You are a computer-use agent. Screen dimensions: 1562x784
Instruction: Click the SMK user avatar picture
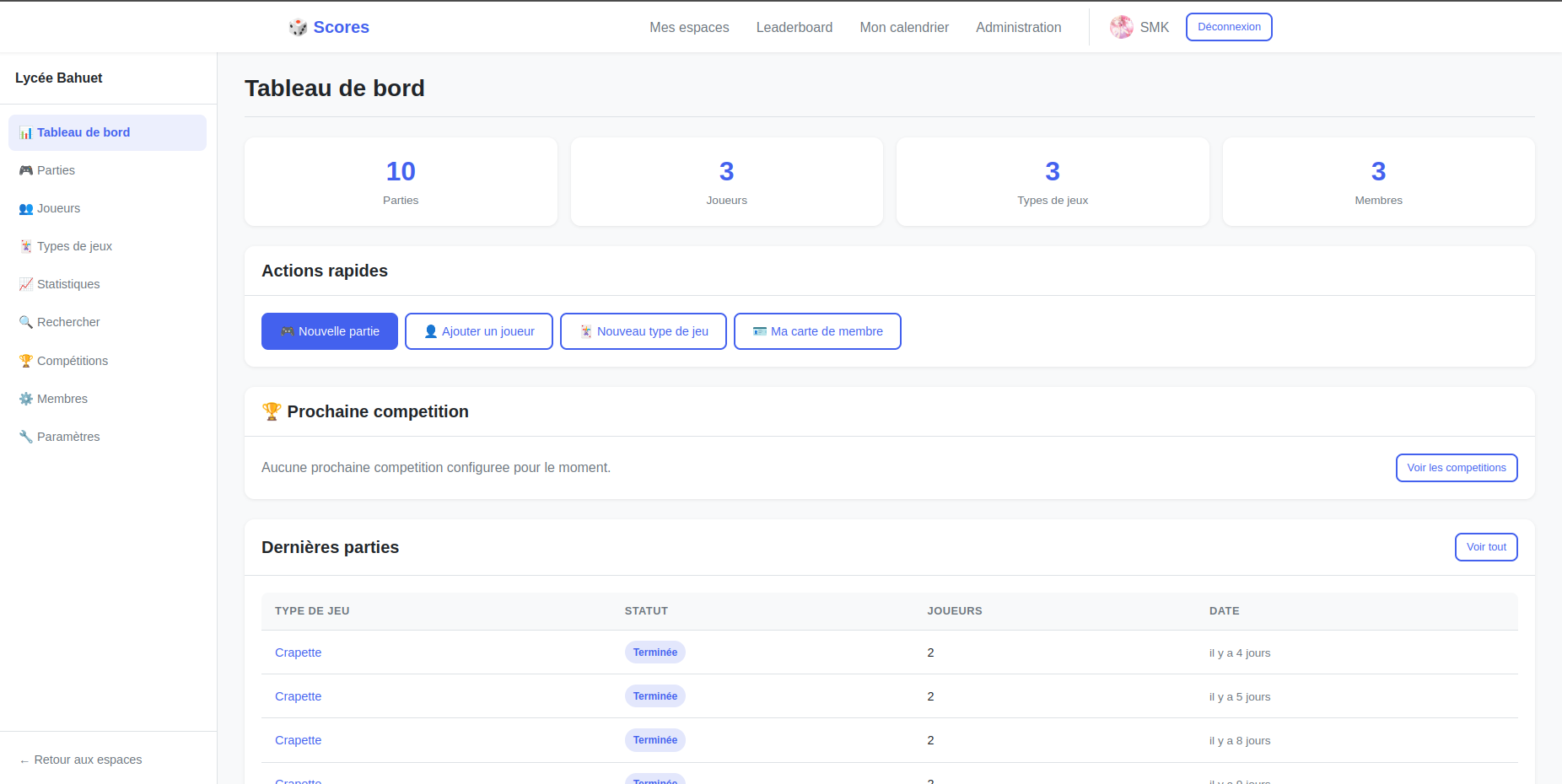click(1122, 27)
